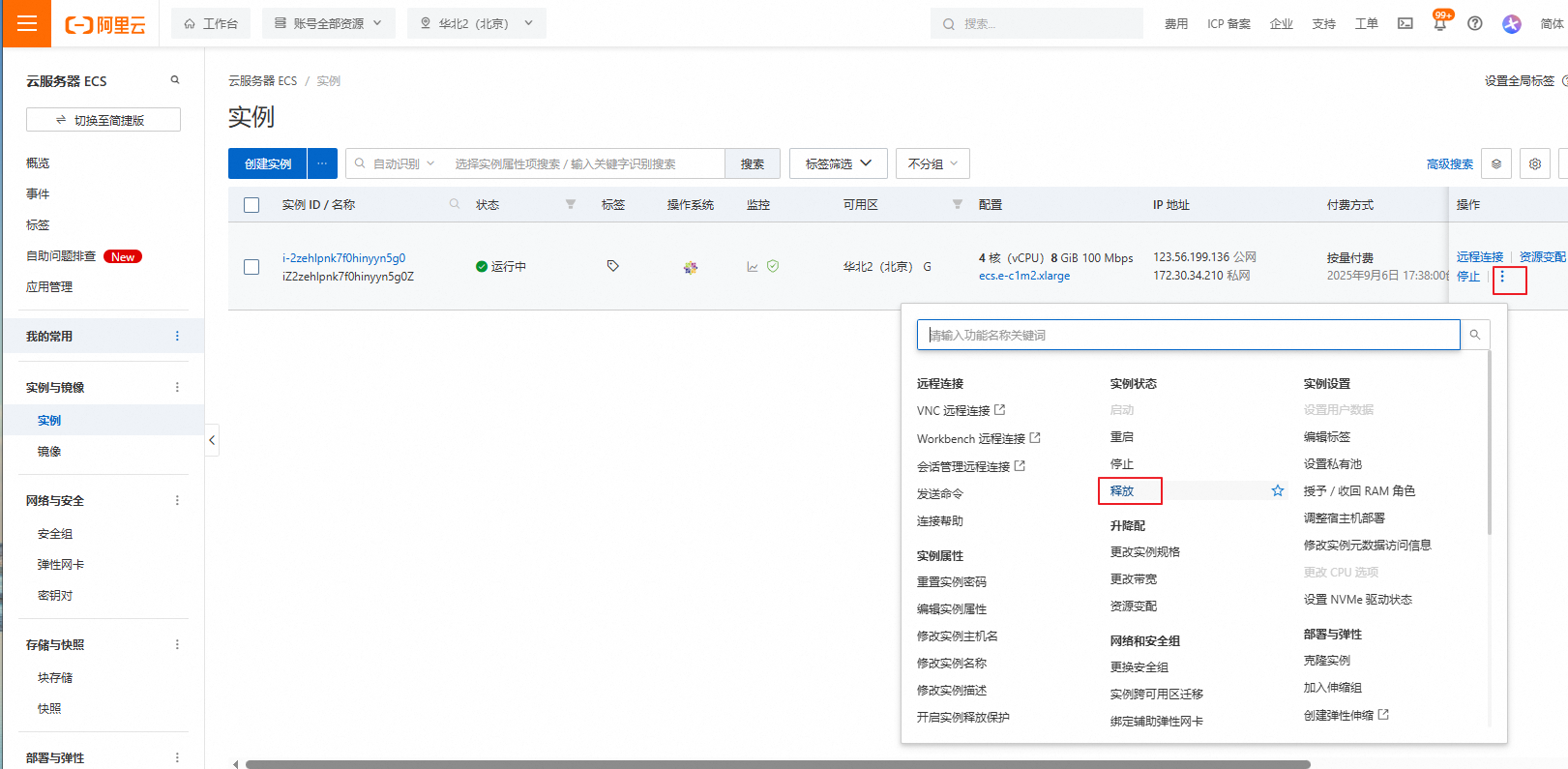This screenshot has width=1568, height=769.
Task: Choose VNC 远程连接 in the popup
Action: click(961, 410)
